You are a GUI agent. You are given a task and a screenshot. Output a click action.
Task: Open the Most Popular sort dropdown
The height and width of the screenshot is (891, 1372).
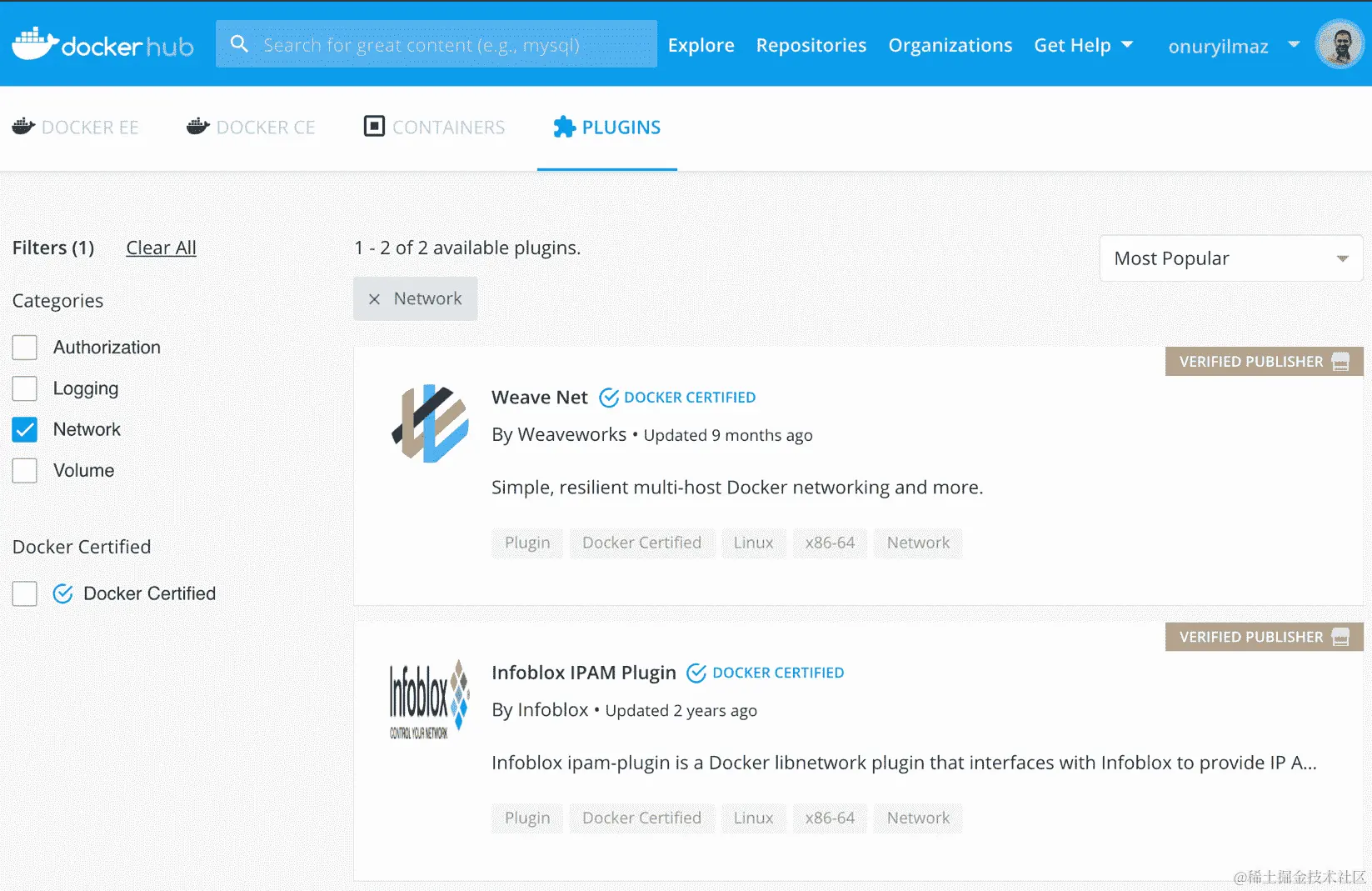pos(1231,258)
